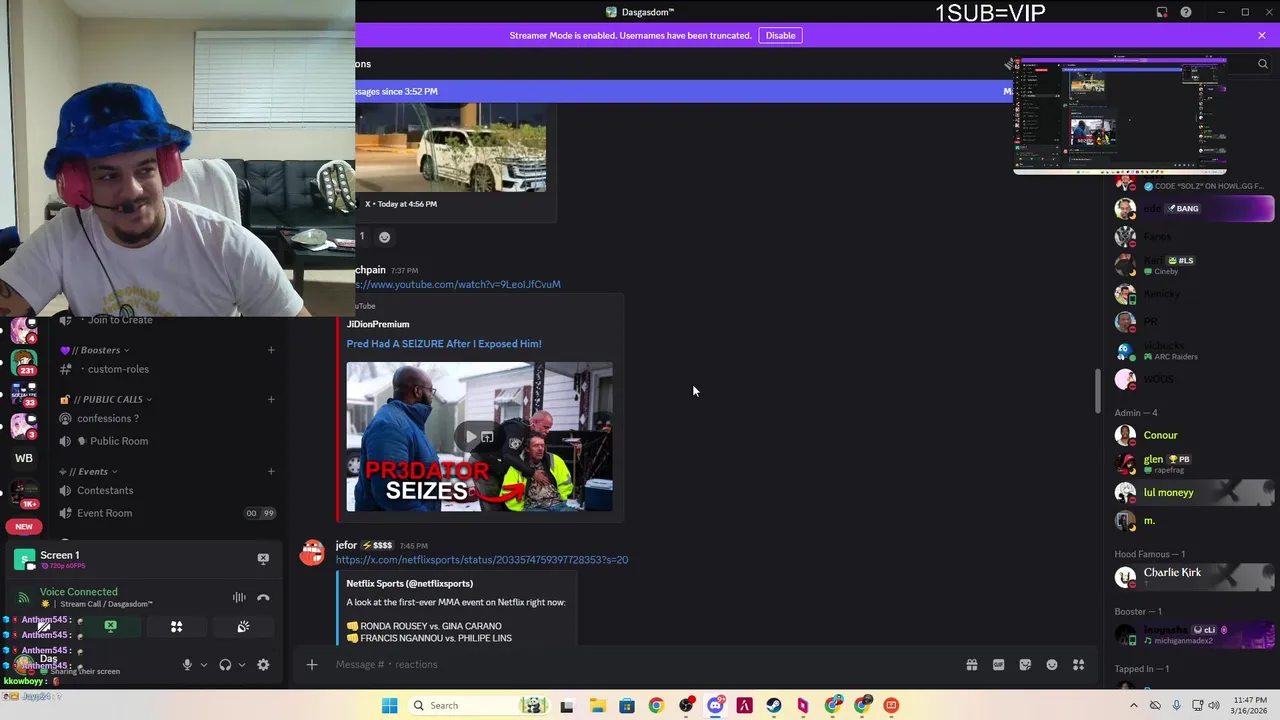Open input device options arrow beside microphone
1280x720 pixels.
(204, 665)
